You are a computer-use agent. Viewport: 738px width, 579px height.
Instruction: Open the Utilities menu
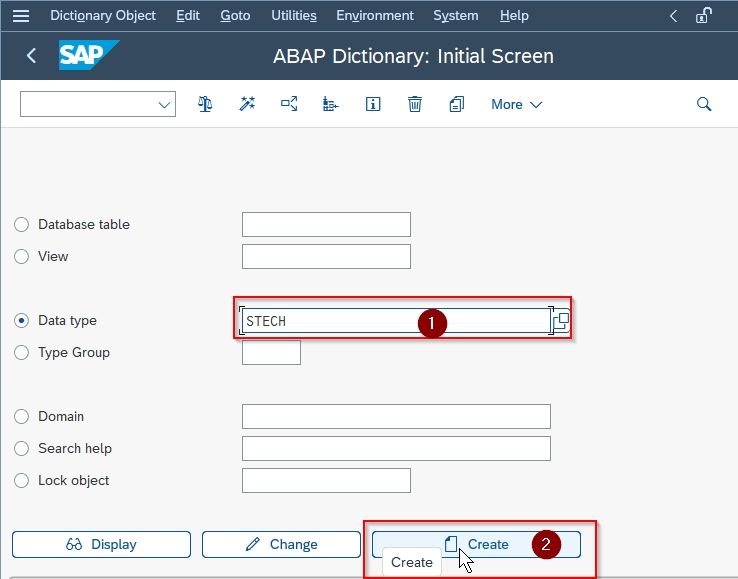(294, 16)
